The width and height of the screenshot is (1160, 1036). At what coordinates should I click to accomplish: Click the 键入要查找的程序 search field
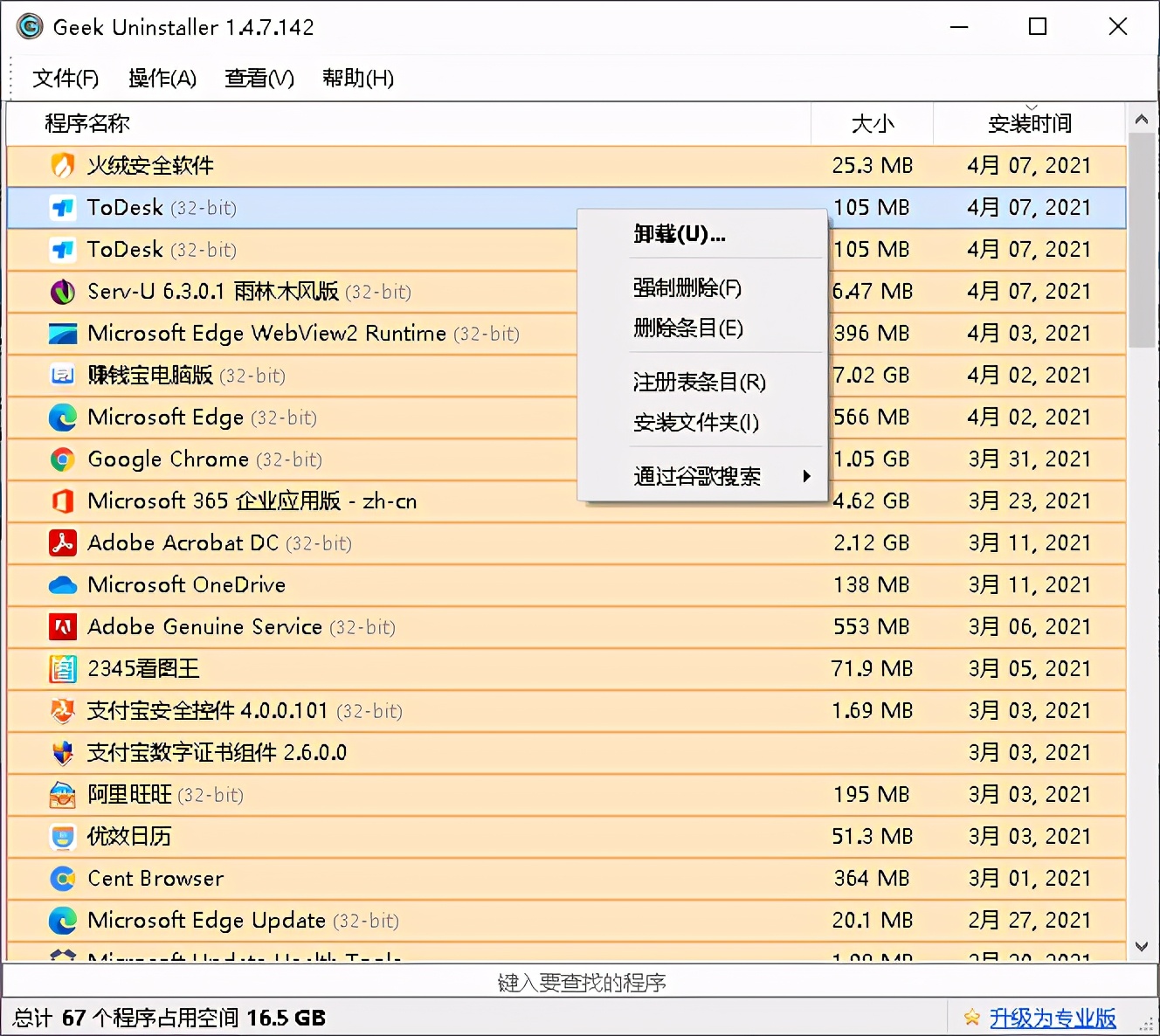click(580, 983)
